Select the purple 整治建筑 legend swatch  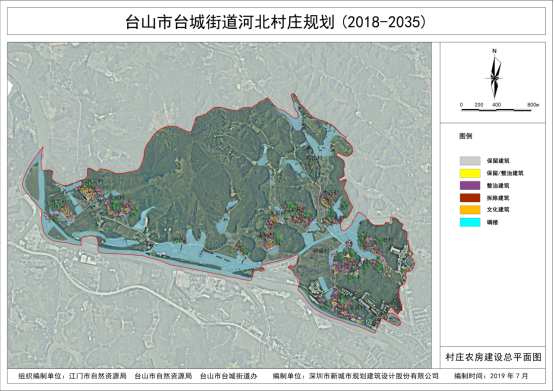tap(470, 185)
